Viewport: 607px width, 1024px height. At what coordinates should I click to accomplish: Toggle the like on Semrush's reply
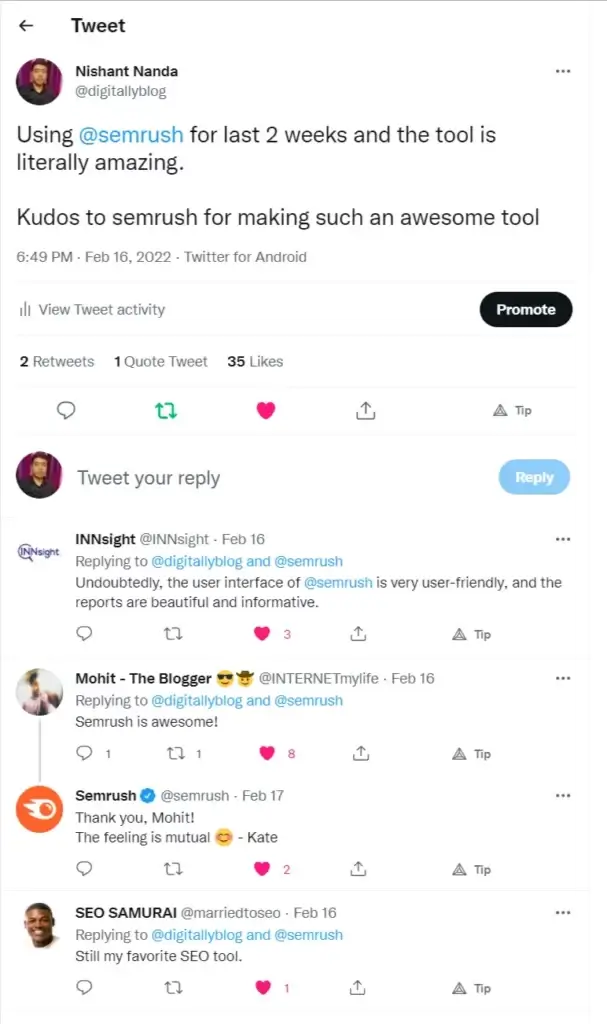pos(263,869)
